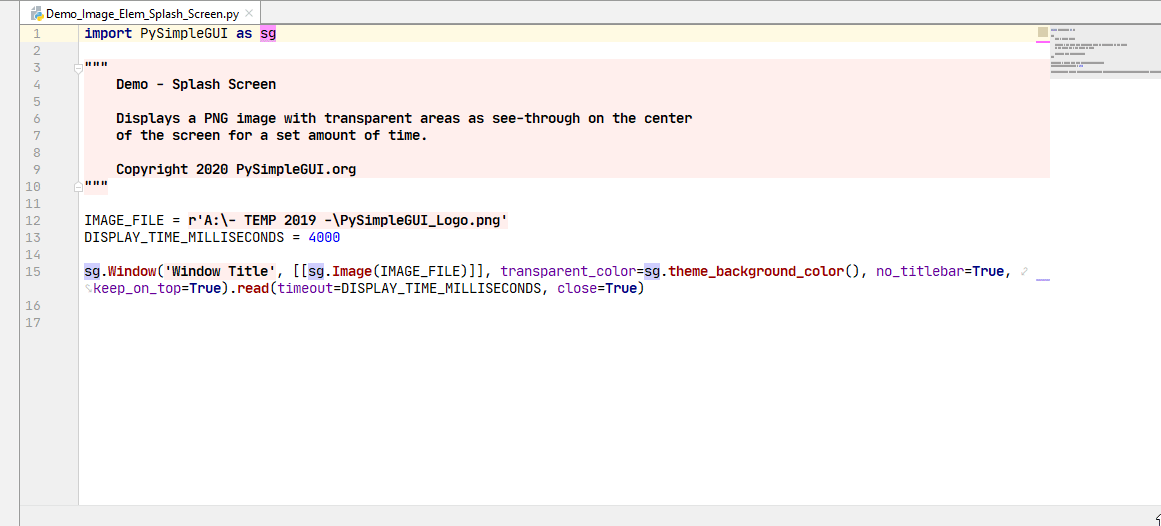This screenshot has width=1161, height=526.
Task: Click the 'Image' call on line 15
Action: tap(352, 272)
